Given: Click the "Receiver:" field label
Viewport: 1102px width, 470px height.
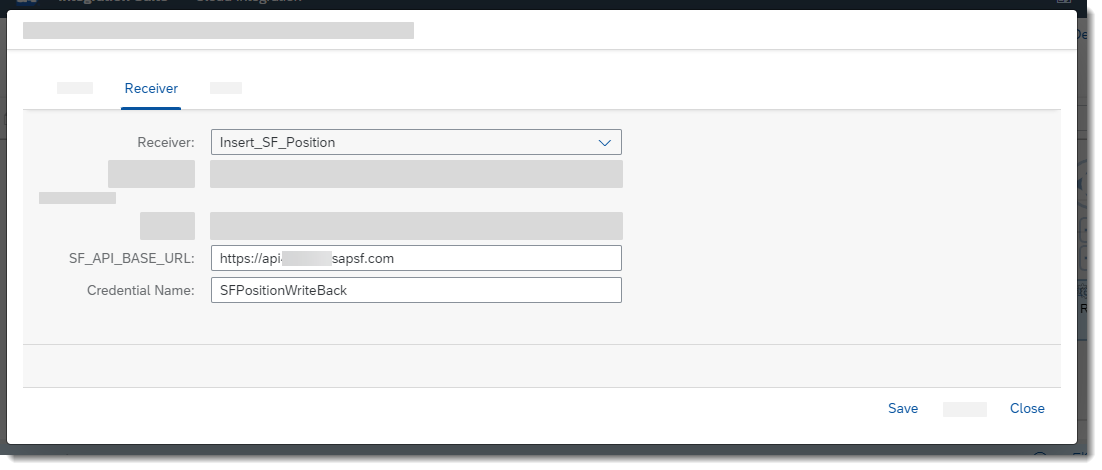Looking at the screenshot, I should coord(166,143).
